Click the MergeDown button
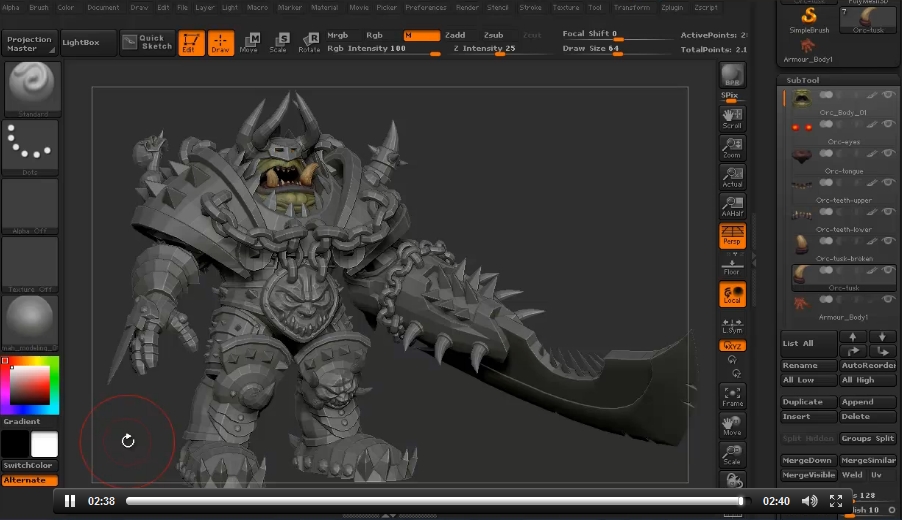Screen dimensions: 902x520 808,461
